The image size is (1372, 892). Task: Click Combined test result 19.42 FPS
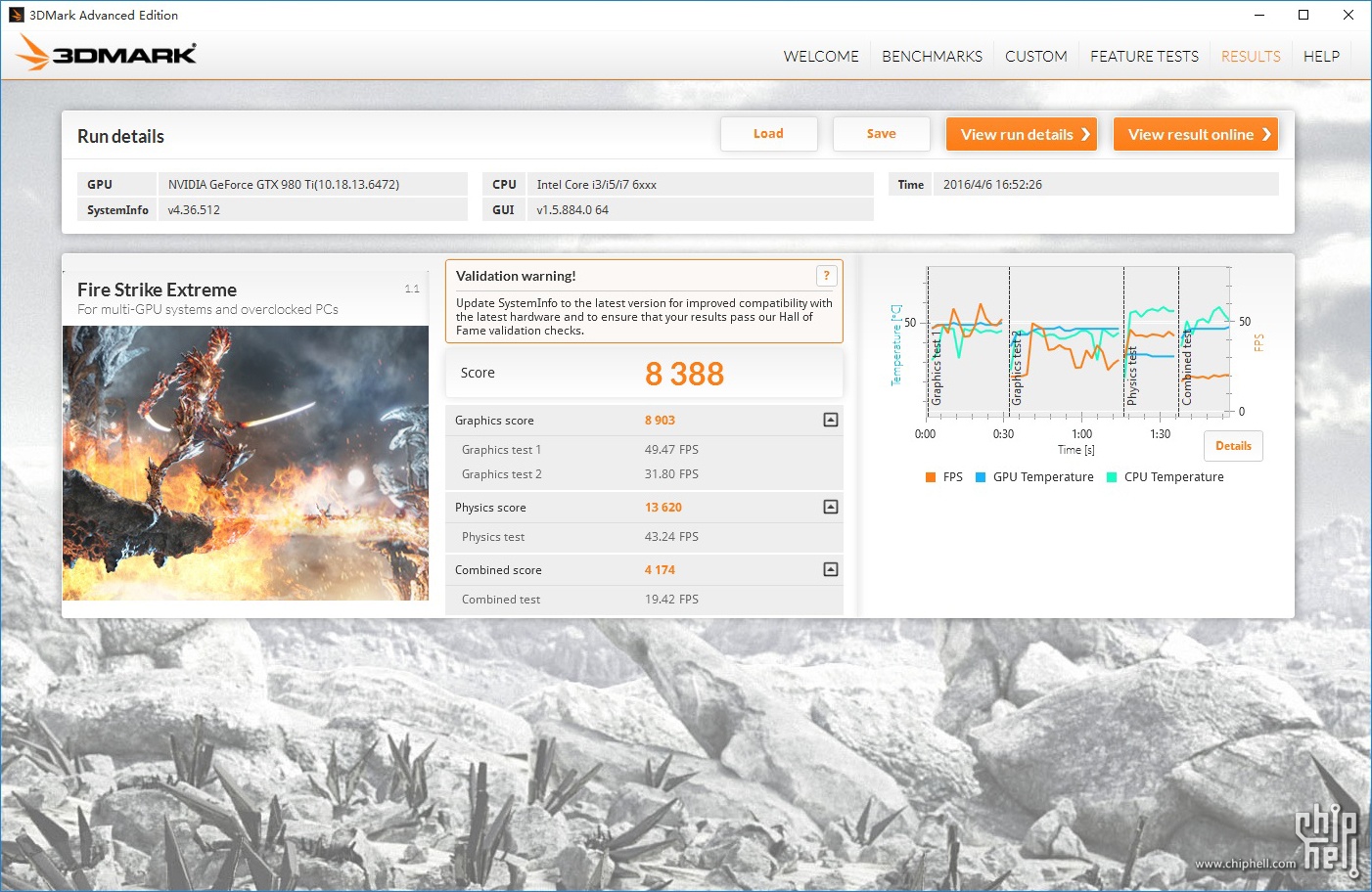(671, 600)
